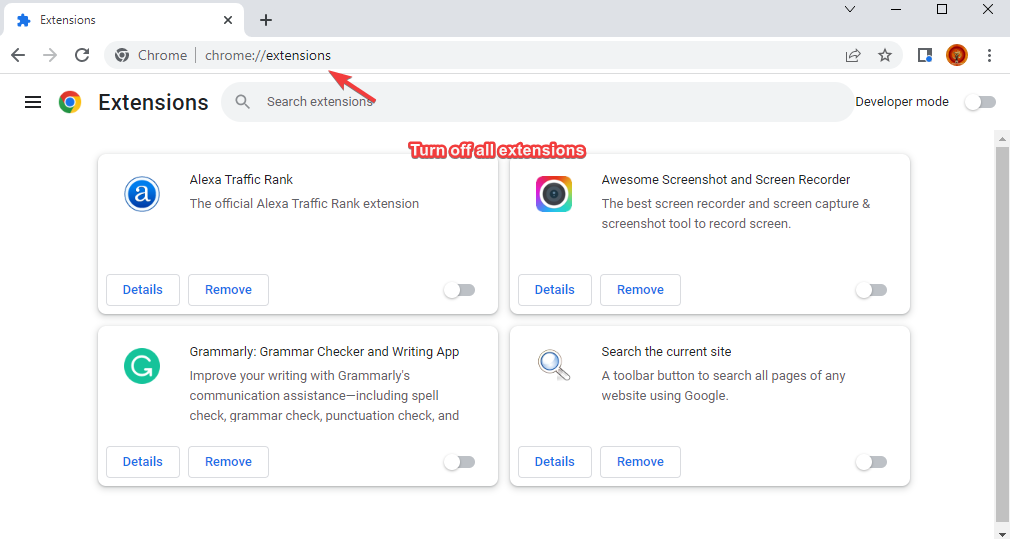Screen dimensions: 1010x539
Task: Click the Chrome site info icon in address bar
Action: [x=122, y=55]
